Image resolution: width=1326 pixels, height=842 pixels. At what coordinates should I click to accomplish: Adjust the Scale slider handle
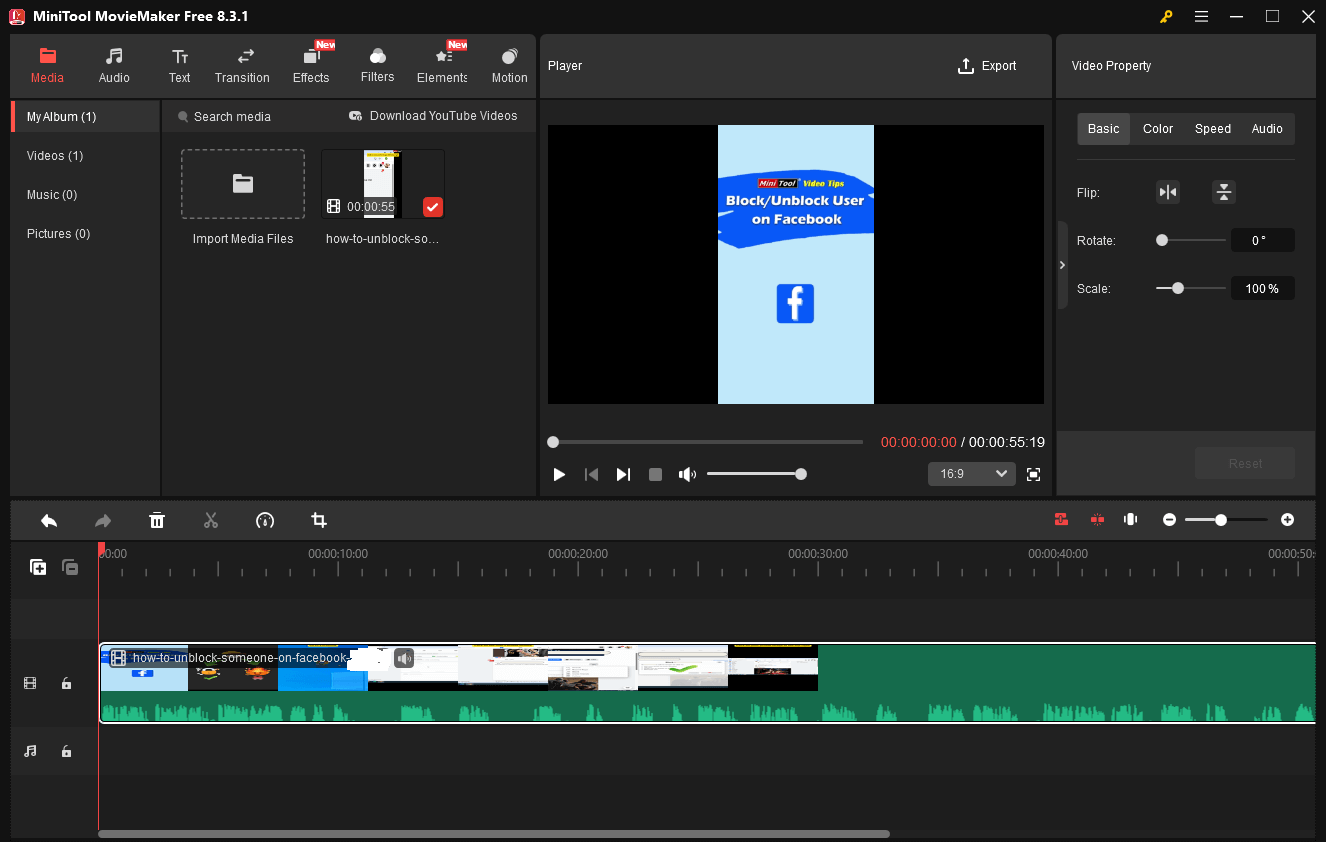point(1178,288)
